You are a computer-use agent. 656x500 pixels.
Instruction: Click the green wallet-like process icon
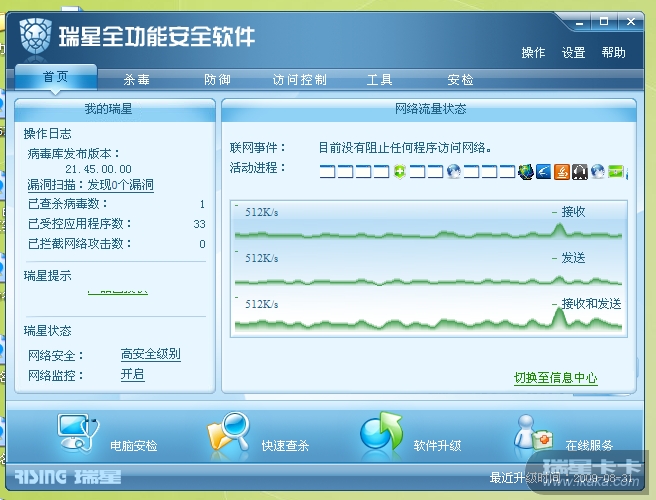click(616, 172)
